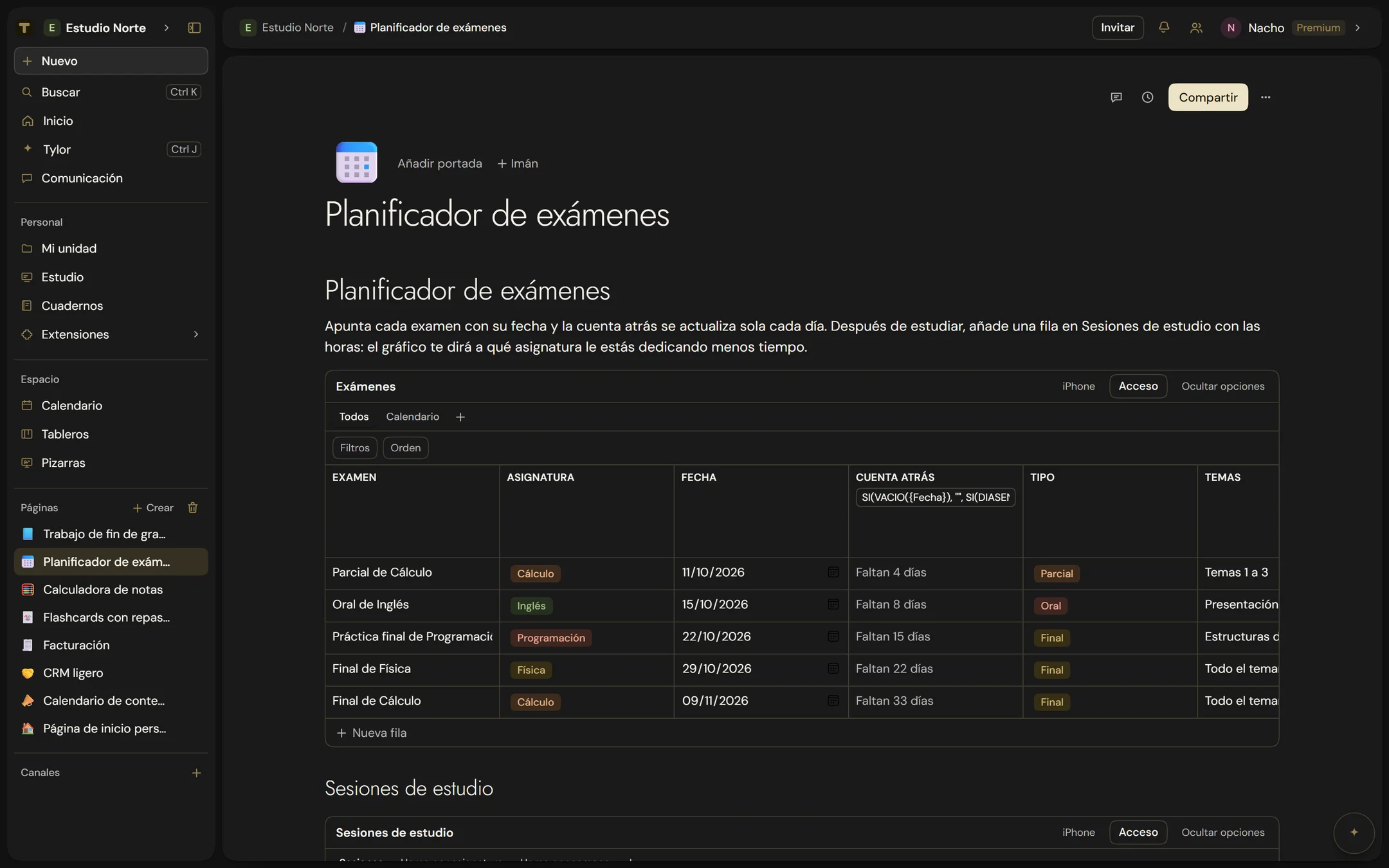Open Inicio from the sidebar
The width and height of the screenshot is (1389, 868).
pyautogui.click(x=111, y=121)
